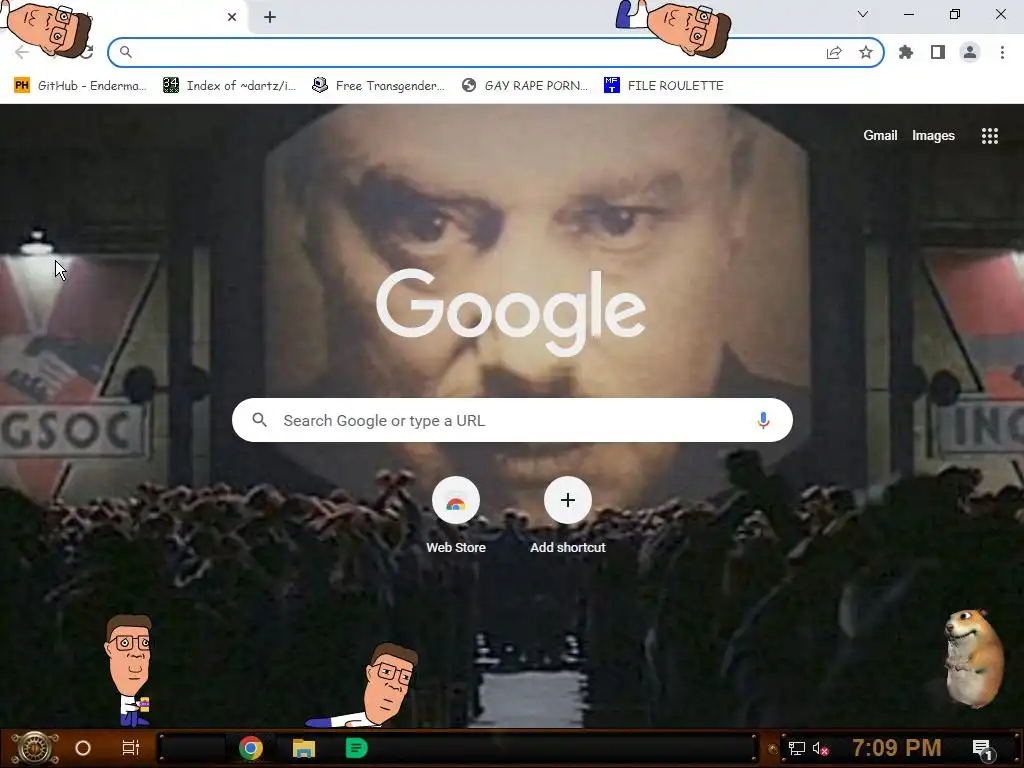Open the profile avatar menu

(x=970, y=52)
